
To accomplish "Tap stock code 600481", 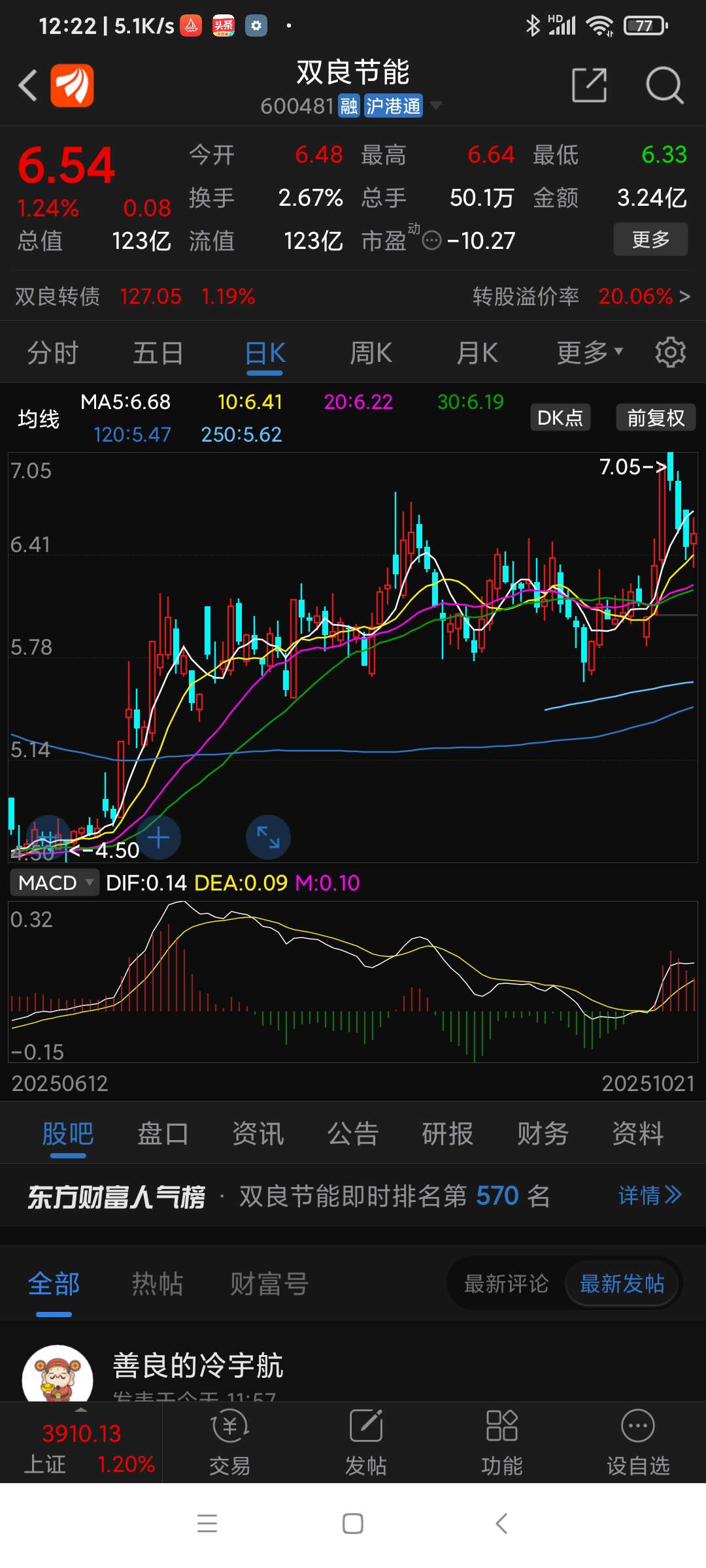I will tap(297, 106).
